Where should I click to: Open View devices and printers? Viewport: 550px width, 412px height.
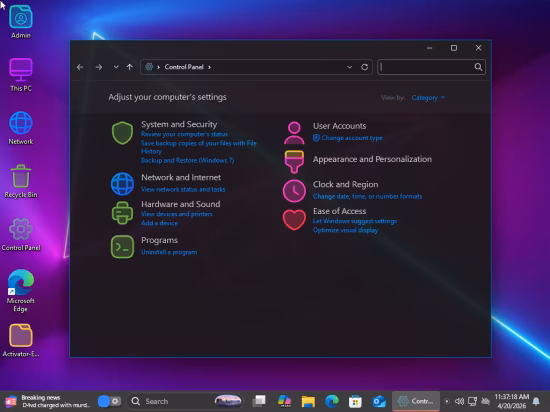(x=176, y=214)
